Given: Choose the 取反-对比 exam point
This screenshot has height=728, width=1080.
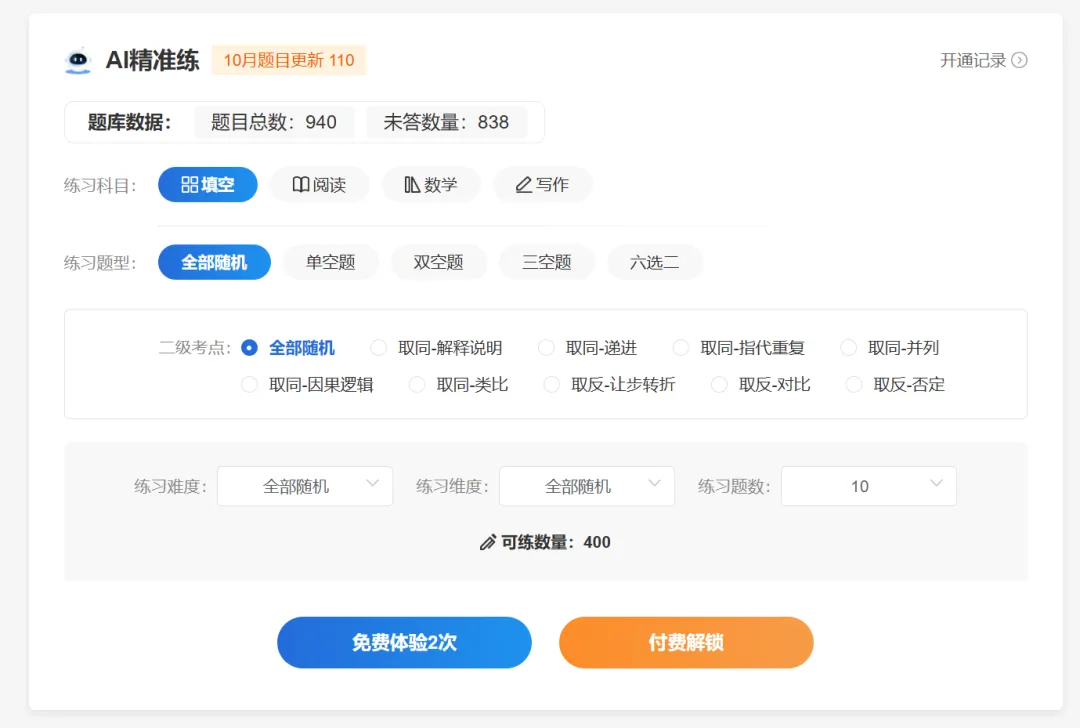Looking at the screenshot, I should (x=719, y=384).
